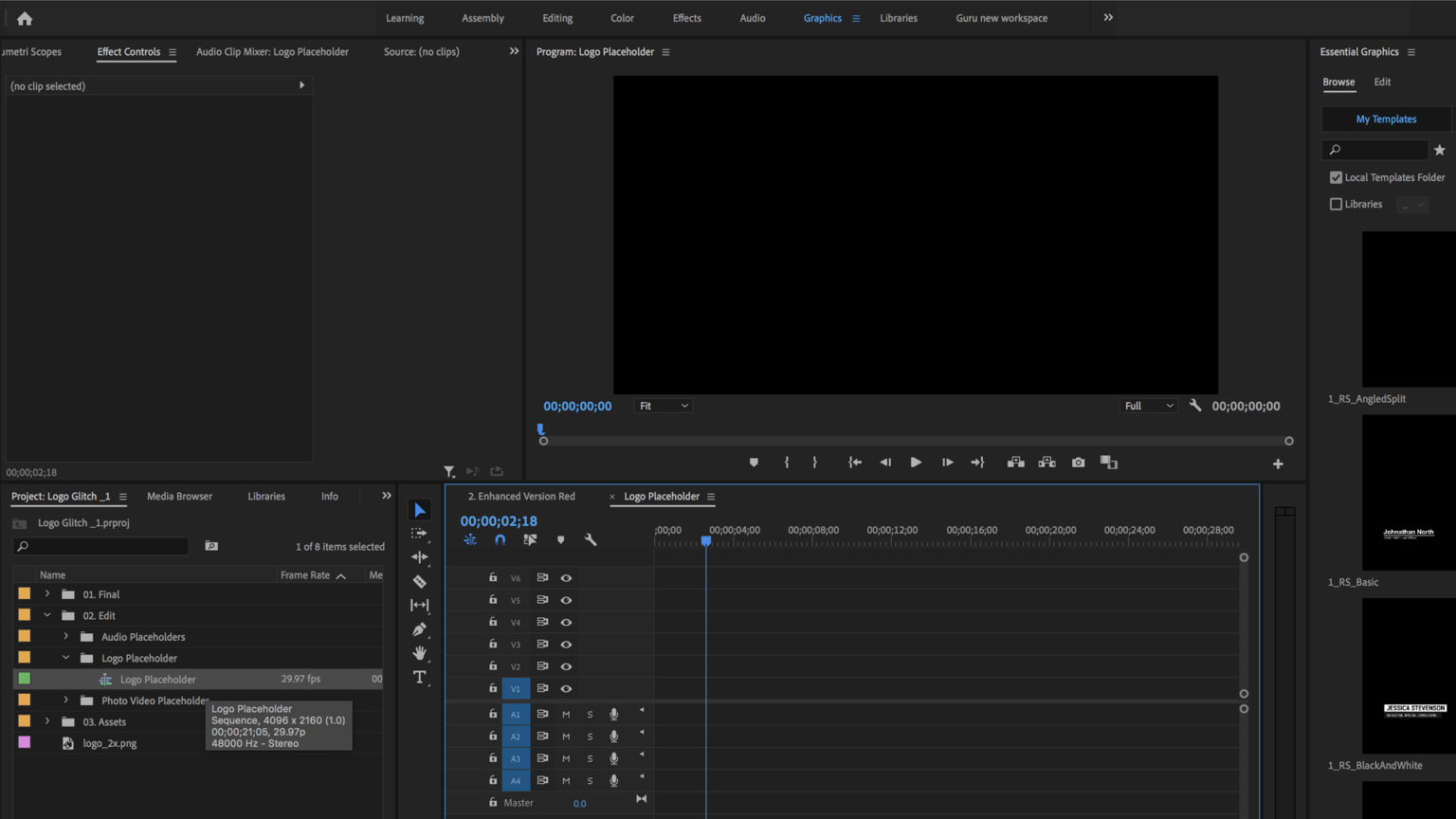Select the 1_RS_Basic template thumbnail
Viewport: 1456px width, 819px height.
point(1408,492)
